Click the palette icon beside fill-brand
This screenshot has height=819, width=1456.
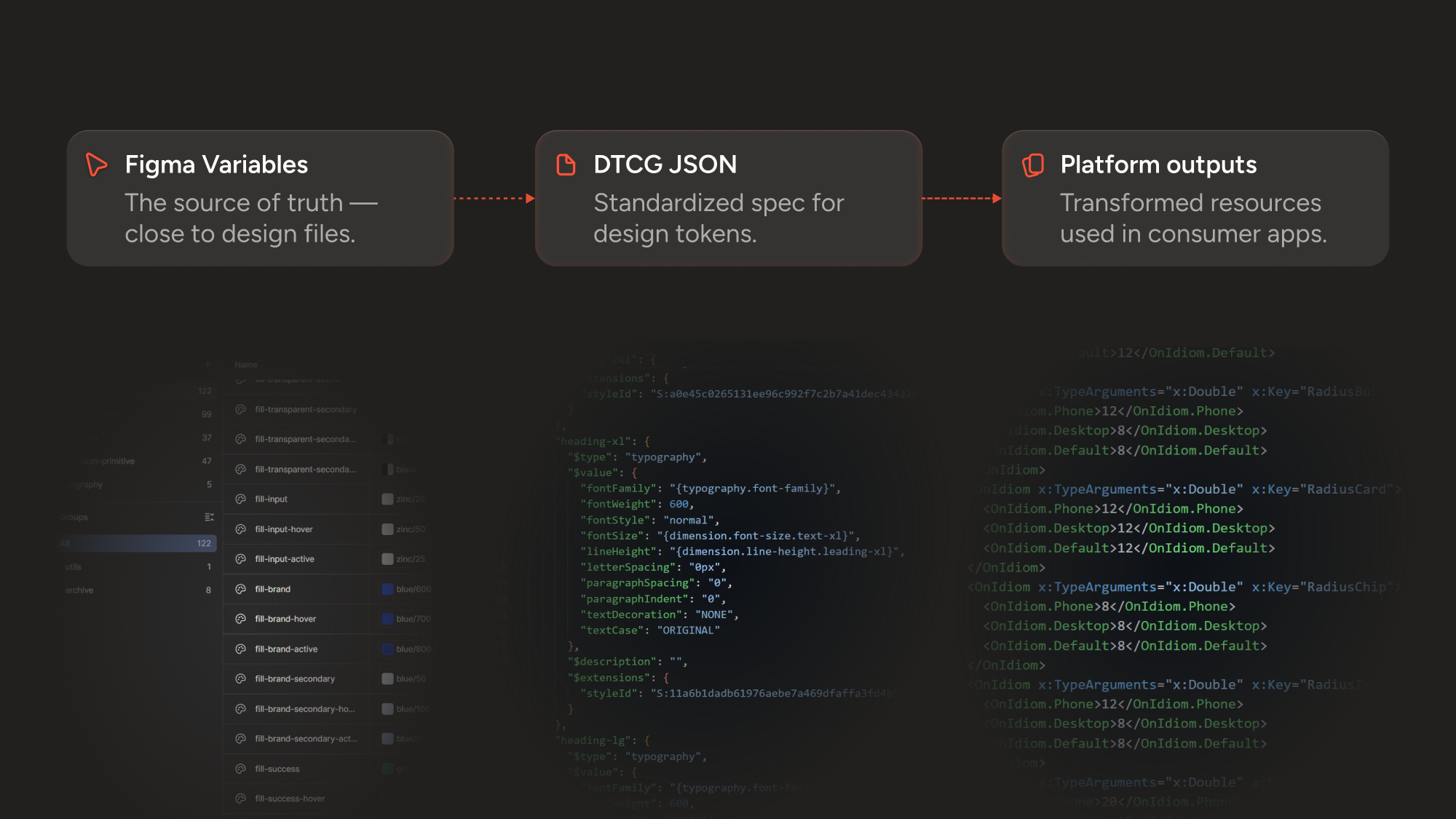240,589
